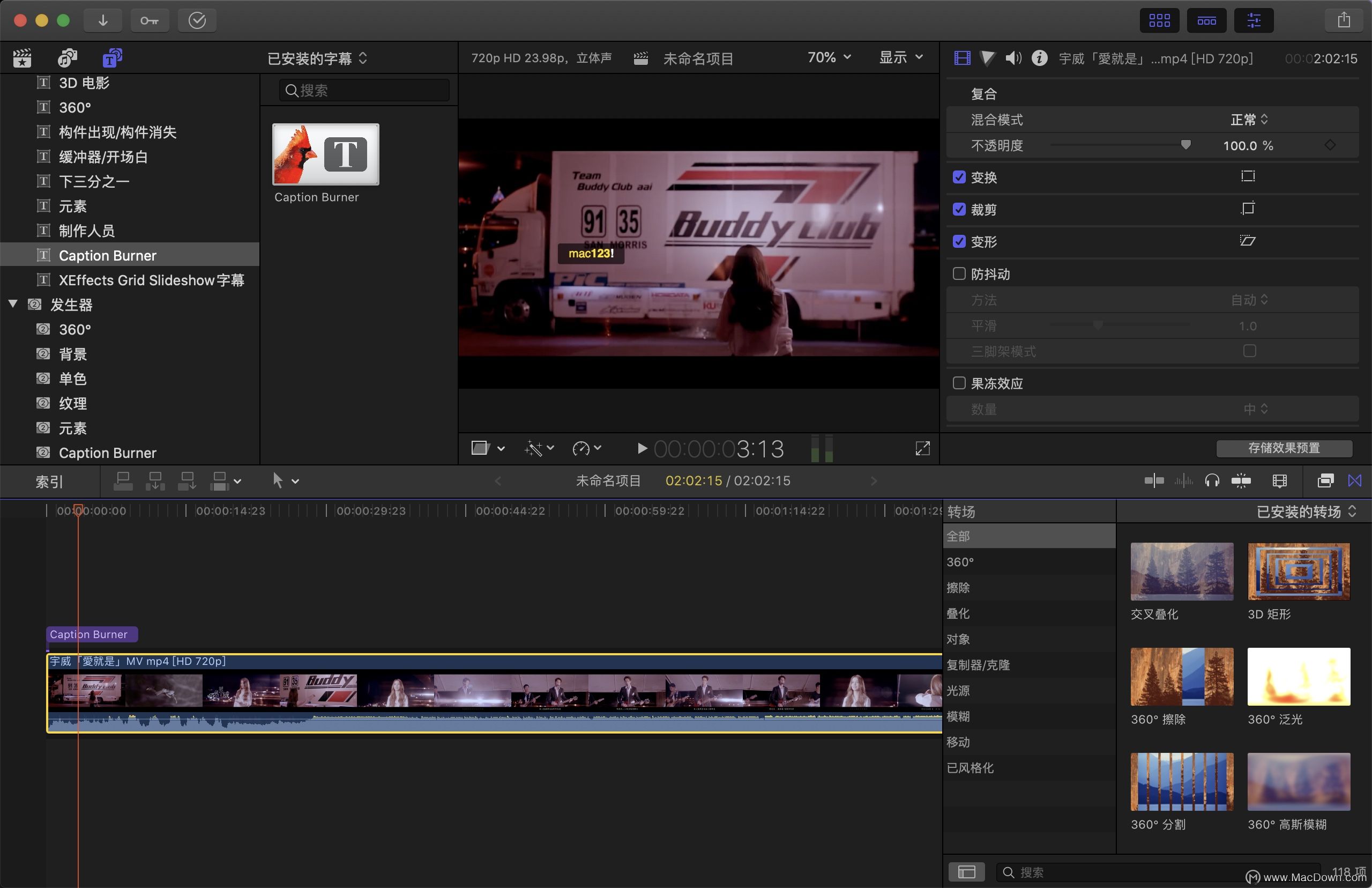Open the 混合模式 正常 dropdown
1372x888 pixels.
click(1249, 120)
